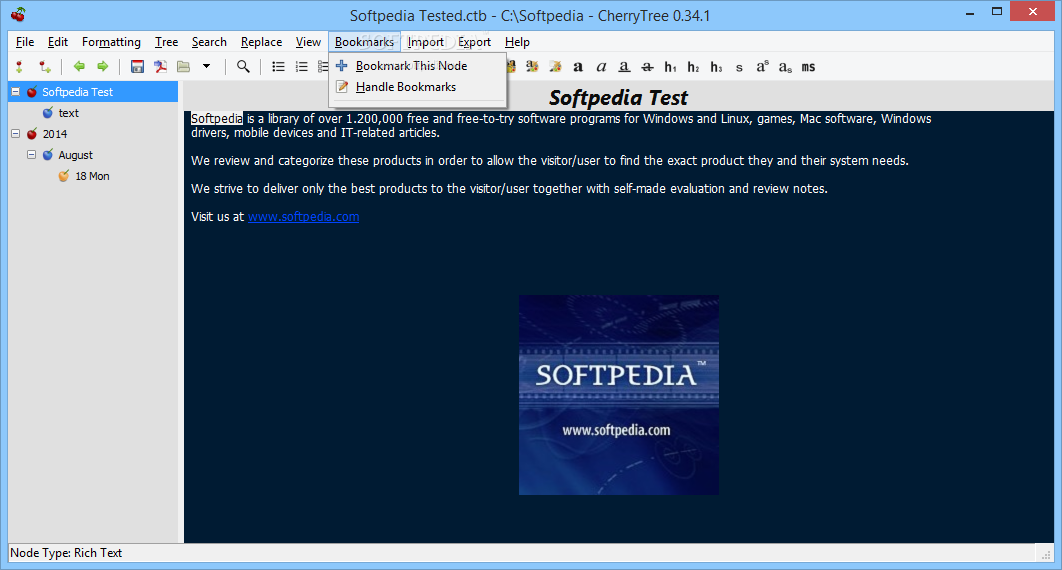Click the red cherry icon beside 2014
The image size is (1062, 570).
click(x=32, y=133)
